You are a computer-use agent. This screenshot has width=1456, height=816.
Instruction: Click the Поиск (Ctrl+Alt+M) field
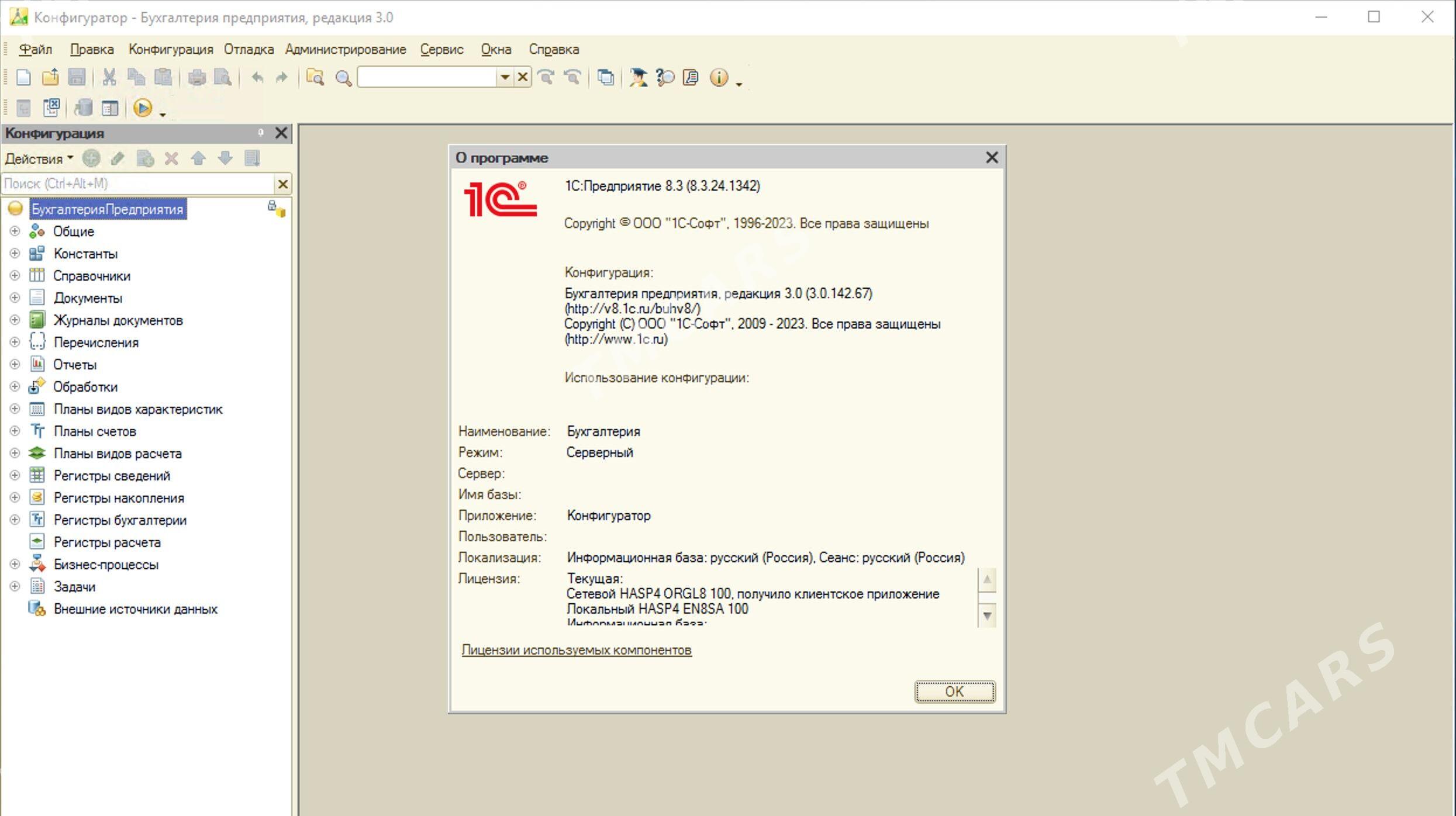pyautogui.click(x=138, y=184)
